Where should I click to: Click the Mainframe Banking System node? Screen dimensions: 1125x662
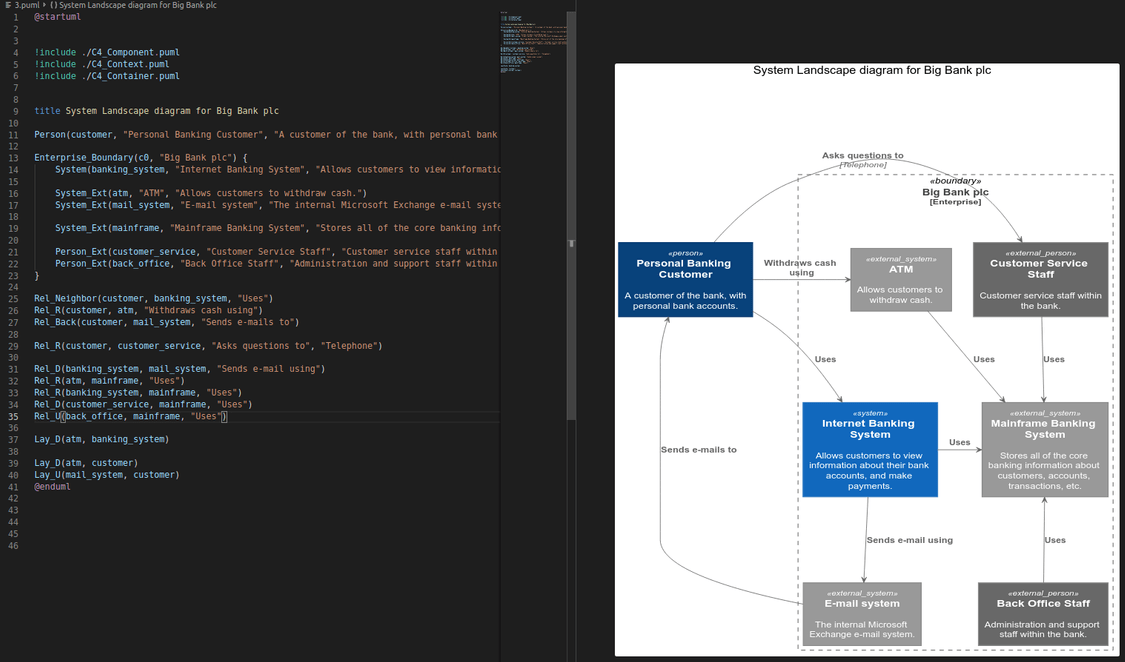click(1044, 450)
